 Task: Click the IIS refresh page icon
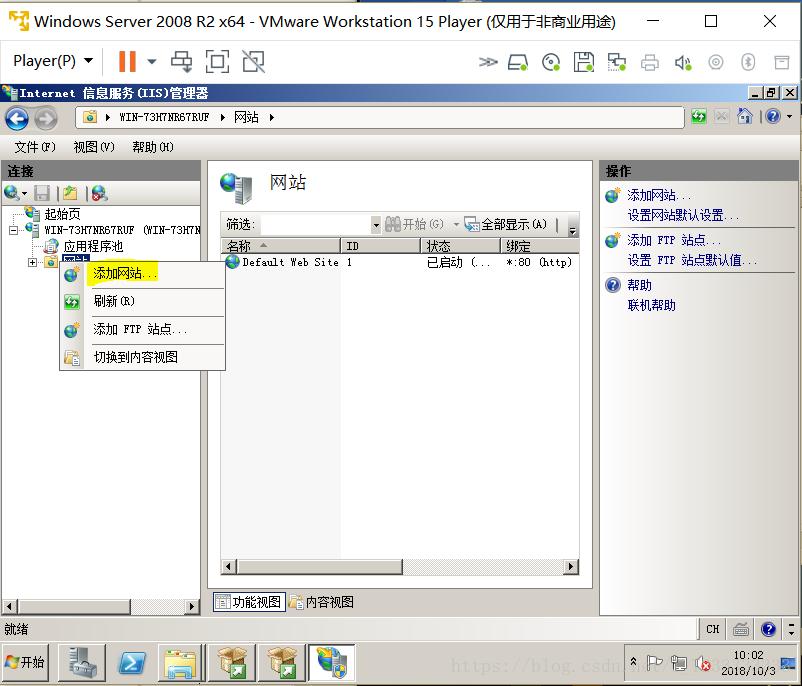[x=699, y=117]
